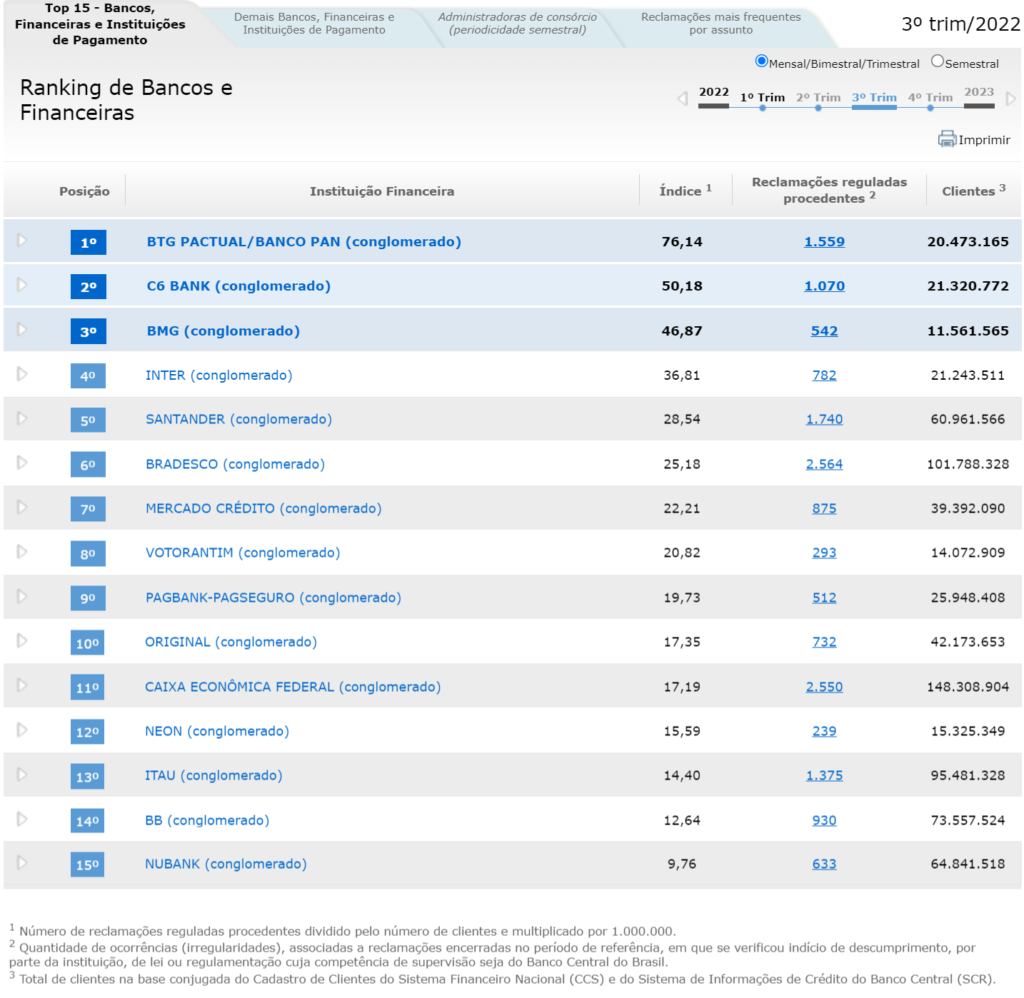Open Bradesco complaints count 2.564
Screen dimensions: 1024x998
pyautogui.click(x=824, y=464)
